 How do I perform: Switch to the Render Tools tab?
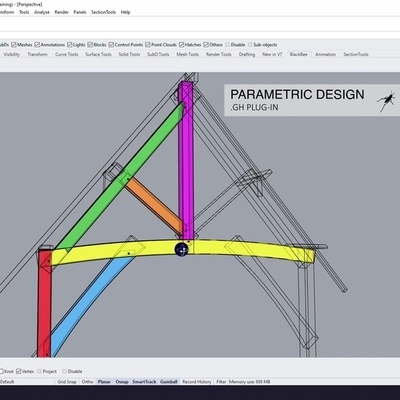(218, 54)
